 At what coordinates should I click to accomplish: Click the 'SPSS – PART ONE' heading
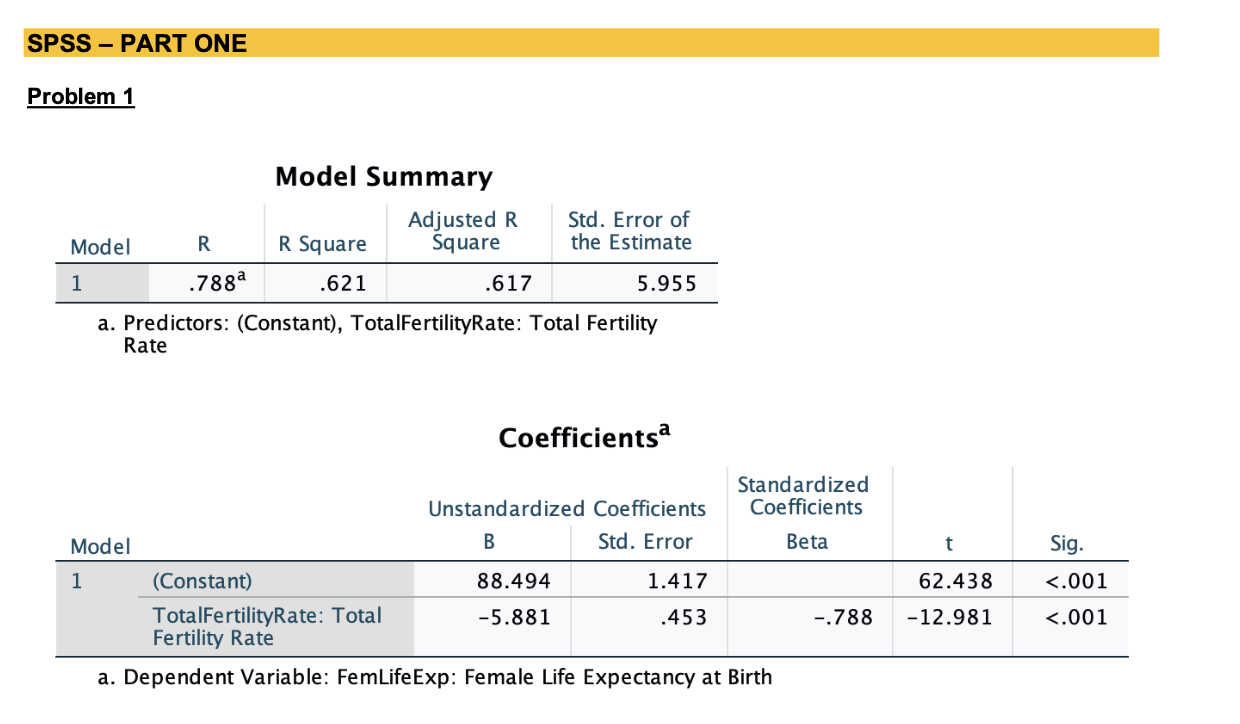click(137, 44)
